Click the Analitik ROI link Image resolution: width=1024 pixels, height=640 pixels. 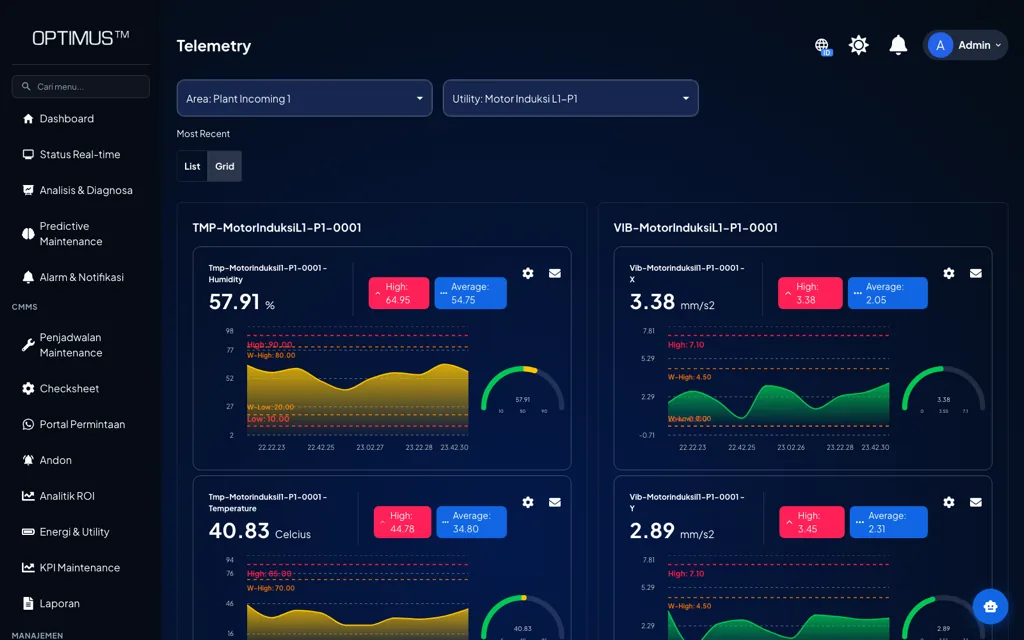click(67, 496)
